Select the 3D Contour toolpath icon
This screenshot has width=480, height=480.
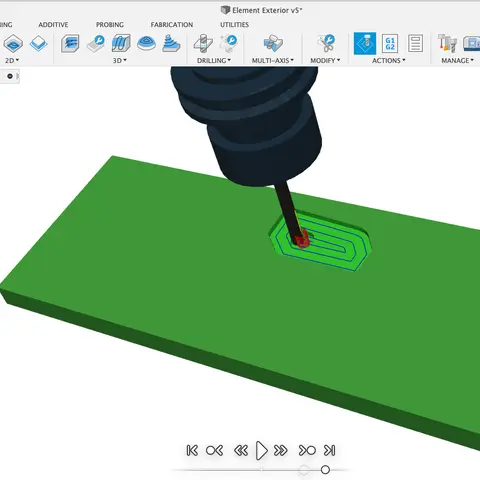(146, 43)
